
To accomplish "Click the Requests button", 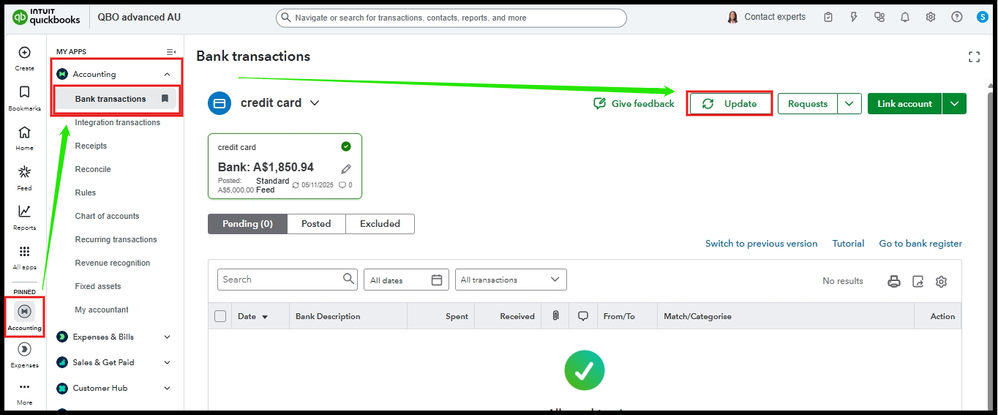I will (808, 104).
